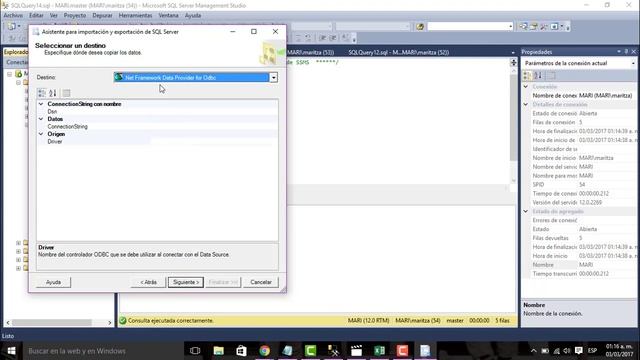Switch to SQLQuery12.sql tab
The height and width of the screenshot is (360, 640).
click(x=398, y=52)
